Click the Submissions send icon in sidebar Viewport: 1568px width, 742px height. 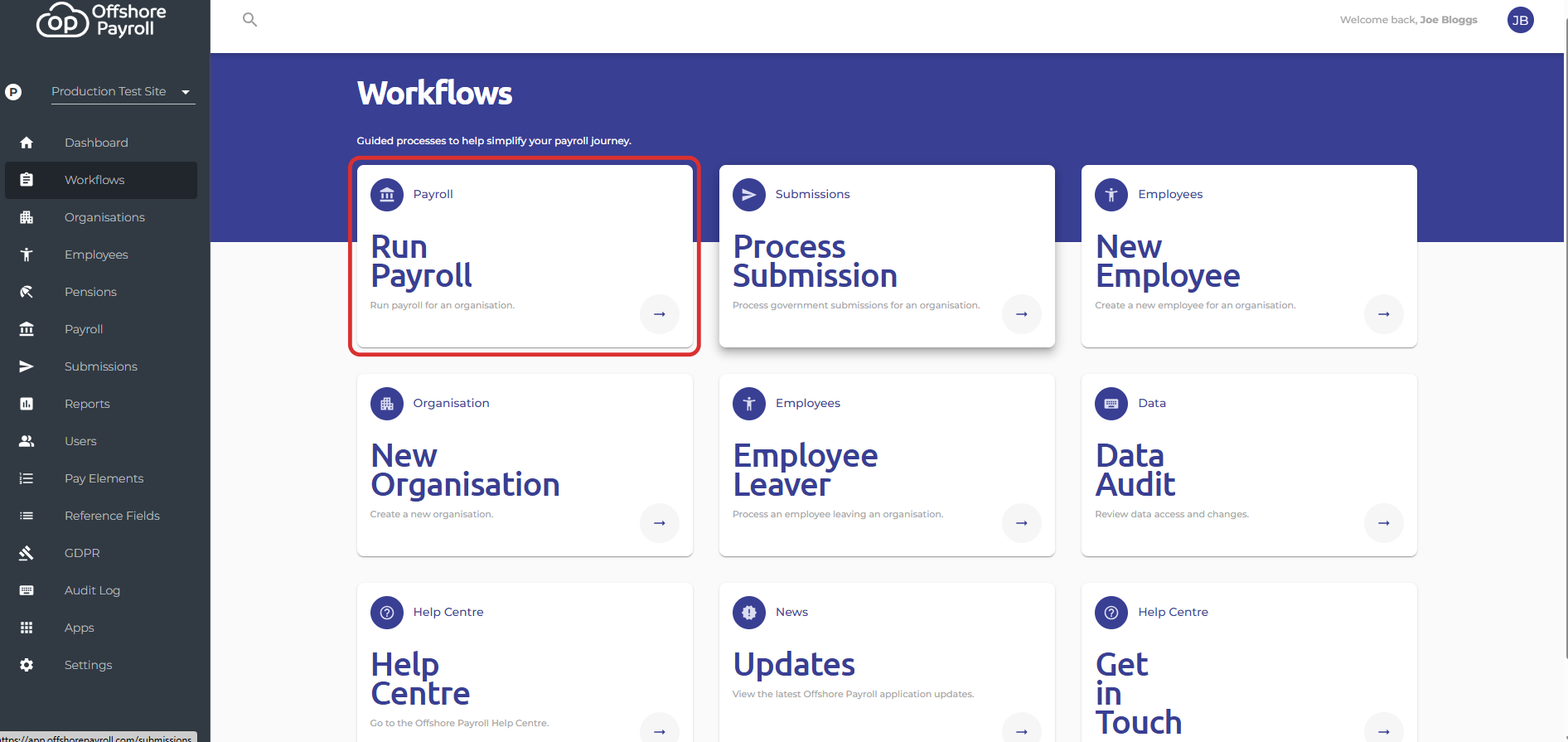click(27, 366)
